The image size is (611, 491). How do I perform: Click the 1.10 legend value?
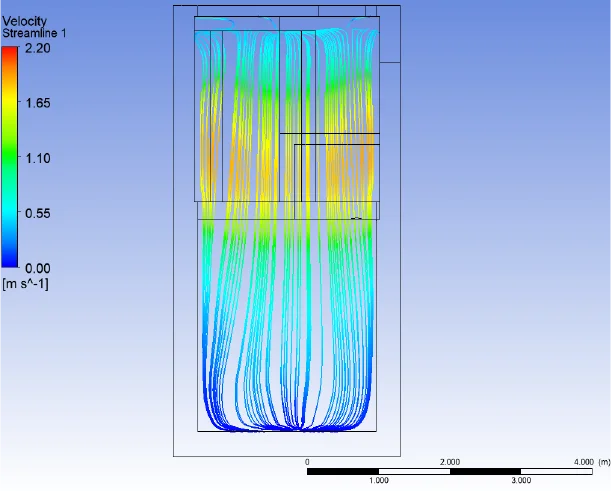38,158
